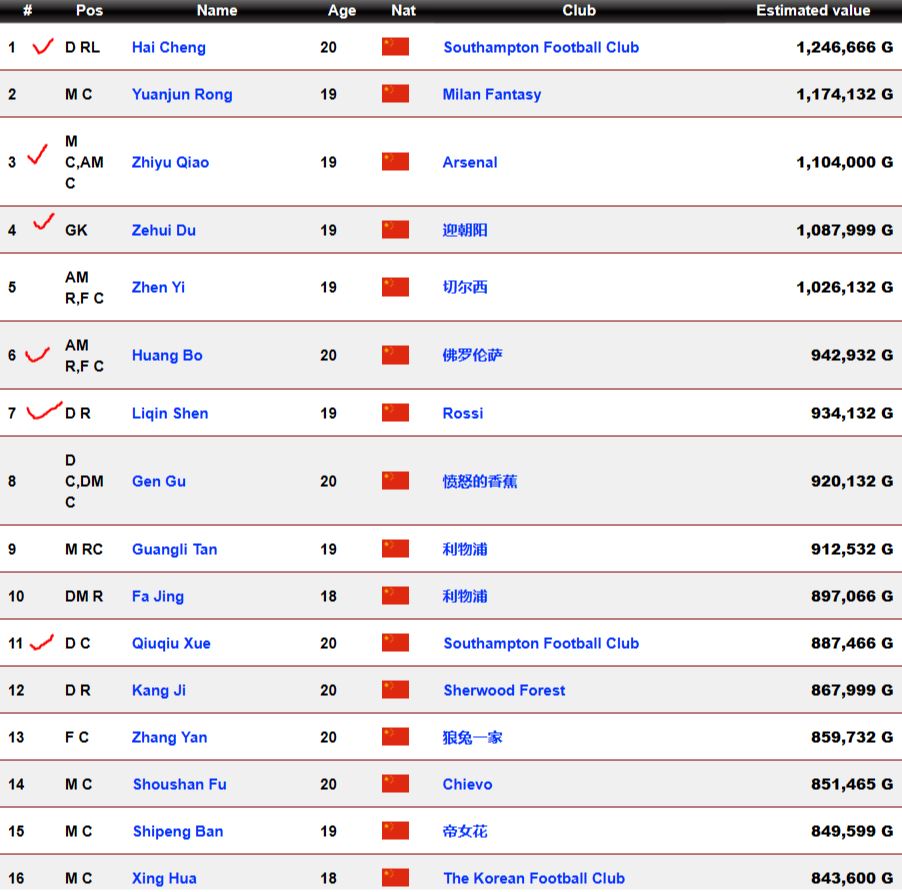
Task: Click the Club column header
Action: 579,10
